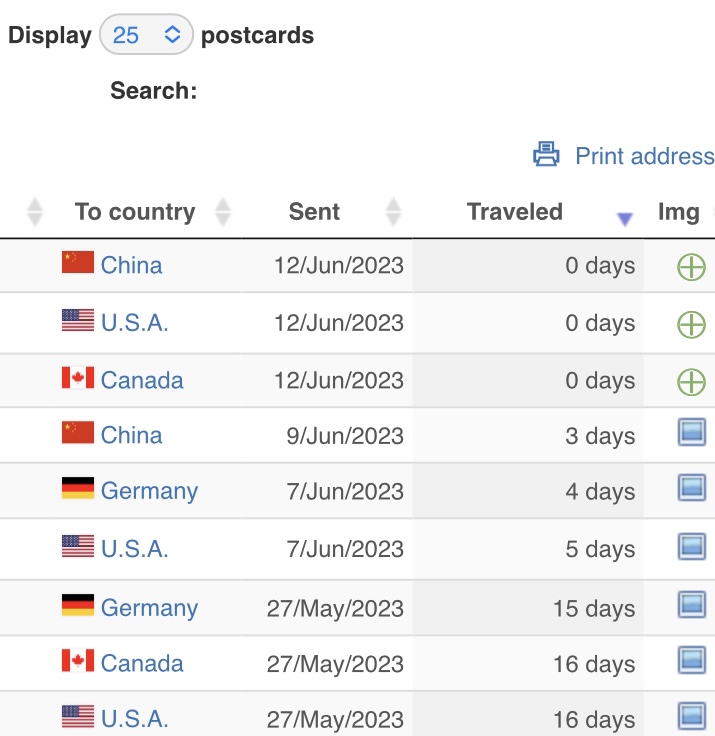Sort table by Sent date column
The height and width of the screenshot is (736, 715).
(314, 212)
